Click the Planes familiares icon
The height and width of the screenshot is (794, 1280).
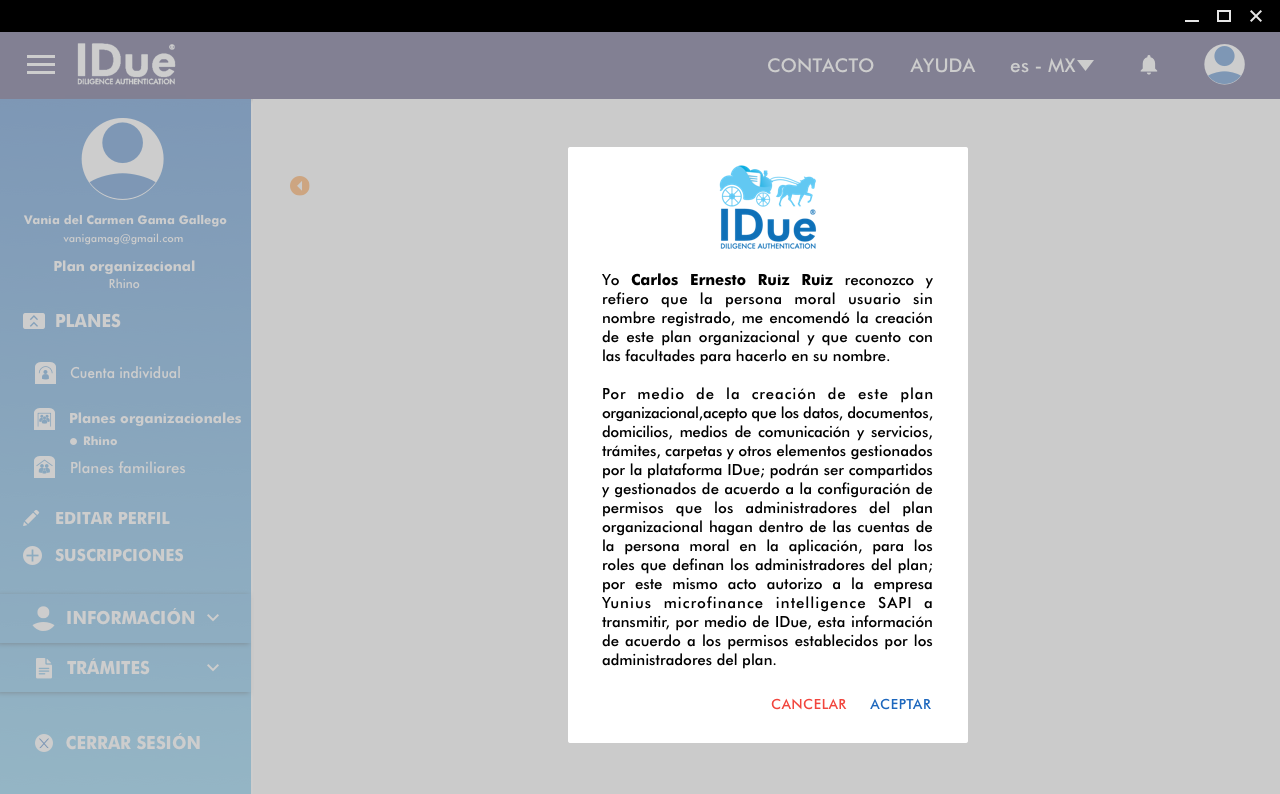[45, 467]
